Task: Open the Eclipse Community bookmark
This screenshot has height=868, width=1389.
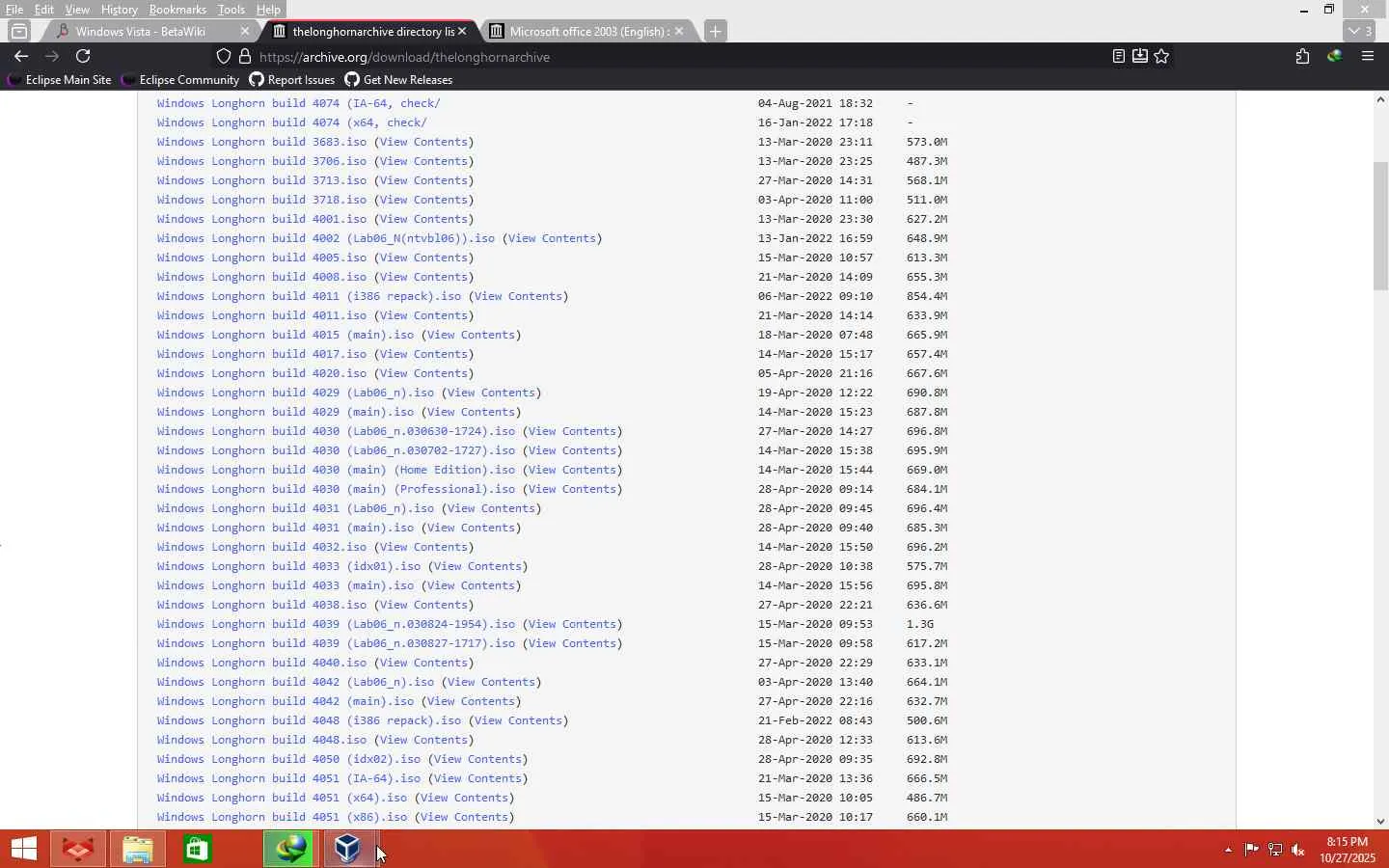Action: (x=180, y=80)
